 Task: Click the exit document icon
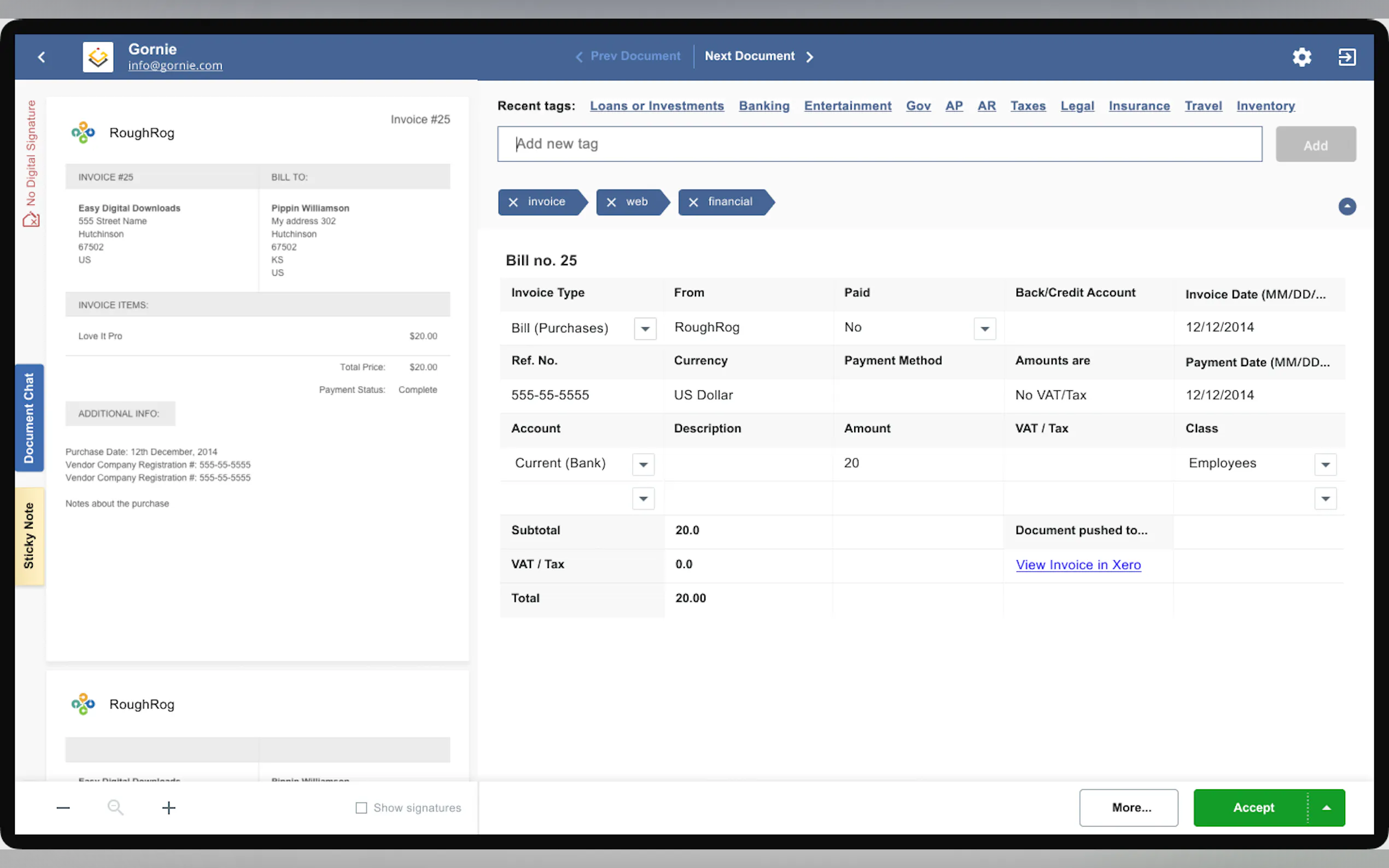(1346, 57)
